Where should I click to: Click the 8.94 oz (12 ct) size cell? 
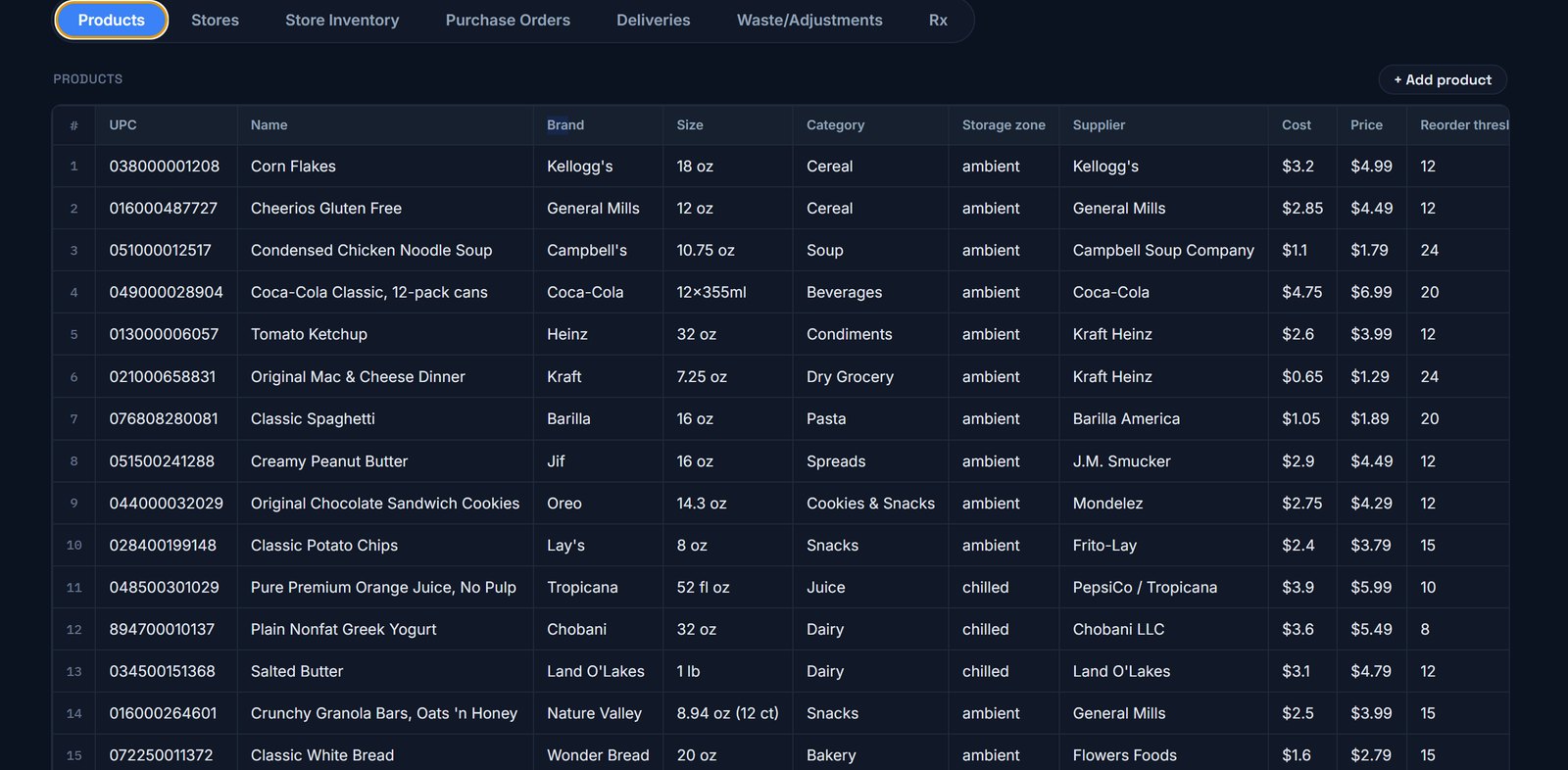728,714
